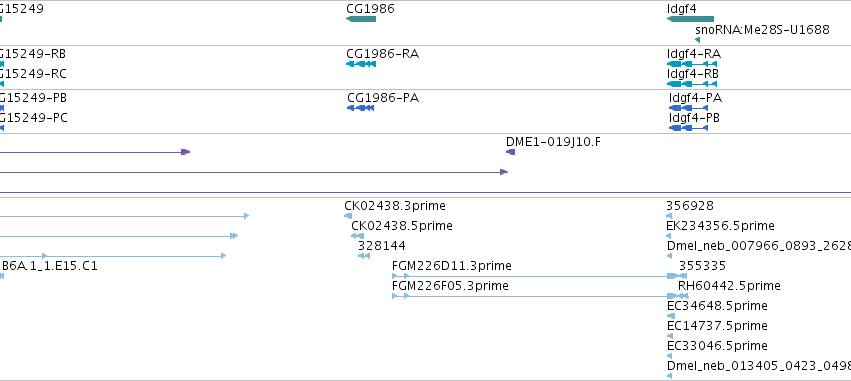This screenshot has width=851, height=381.
Task: Click the Idgf4-RA transcript glyph
Action: 692,64
